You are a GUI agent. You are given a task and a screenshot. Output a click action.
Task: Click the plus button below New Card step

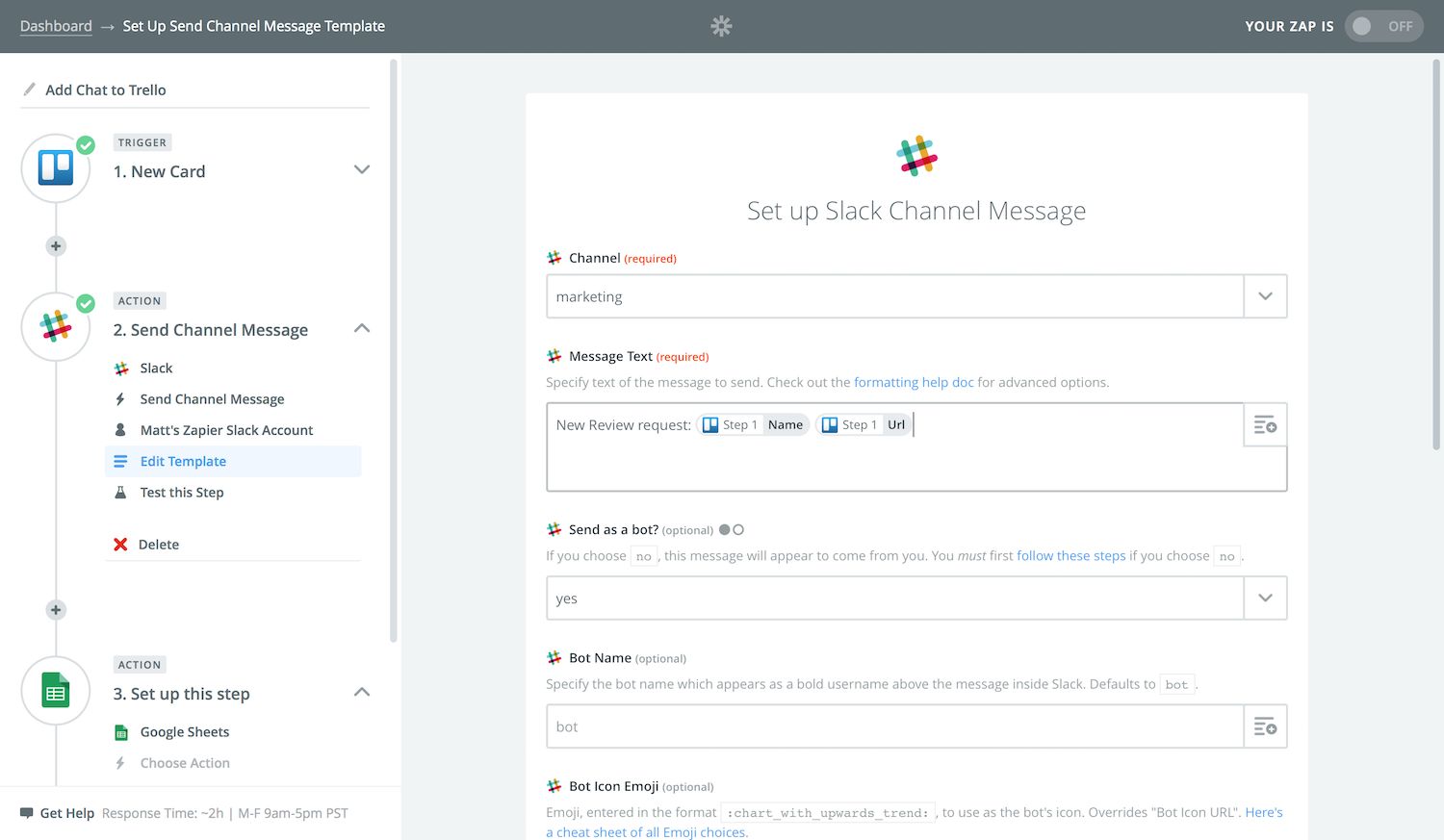pyautogui.click(x=56, y=246)
